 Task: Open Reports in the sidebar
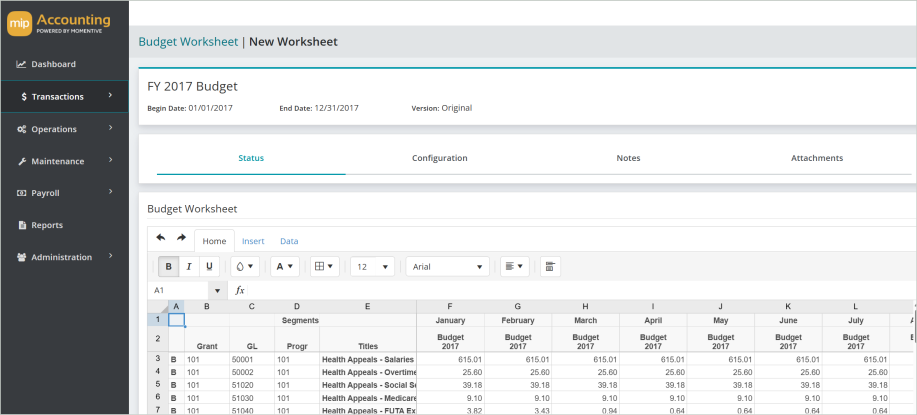tap(47, 225)
